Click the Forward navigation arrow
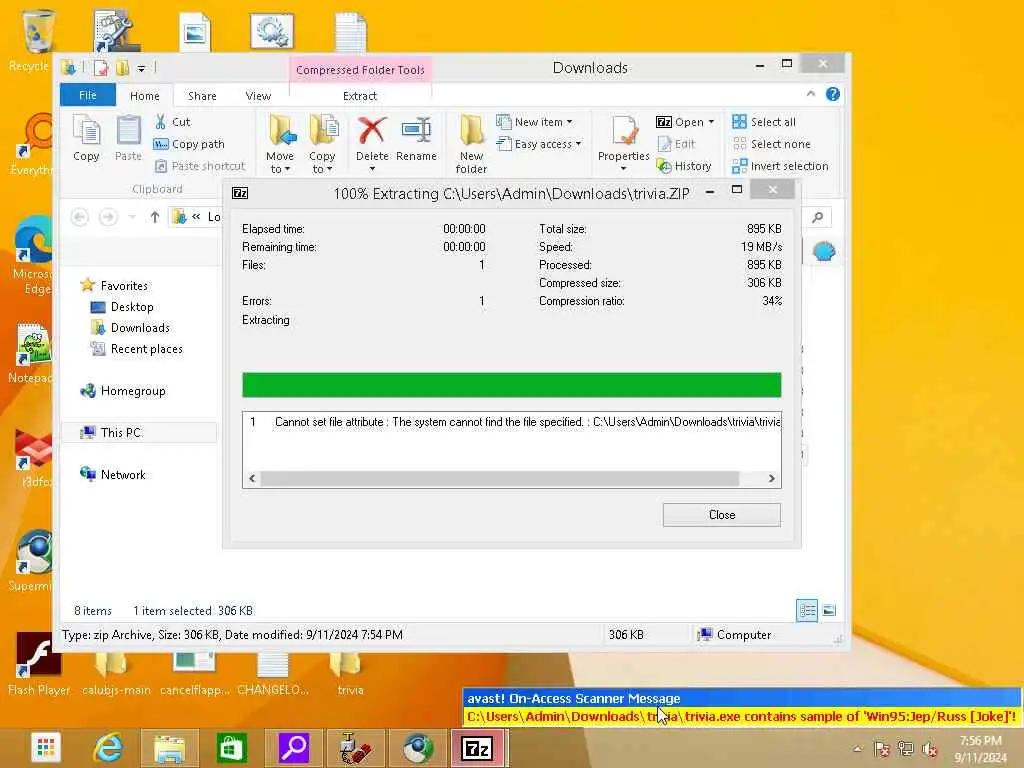Viewport: 1024px width, 768px height. [x=108, y=217]
